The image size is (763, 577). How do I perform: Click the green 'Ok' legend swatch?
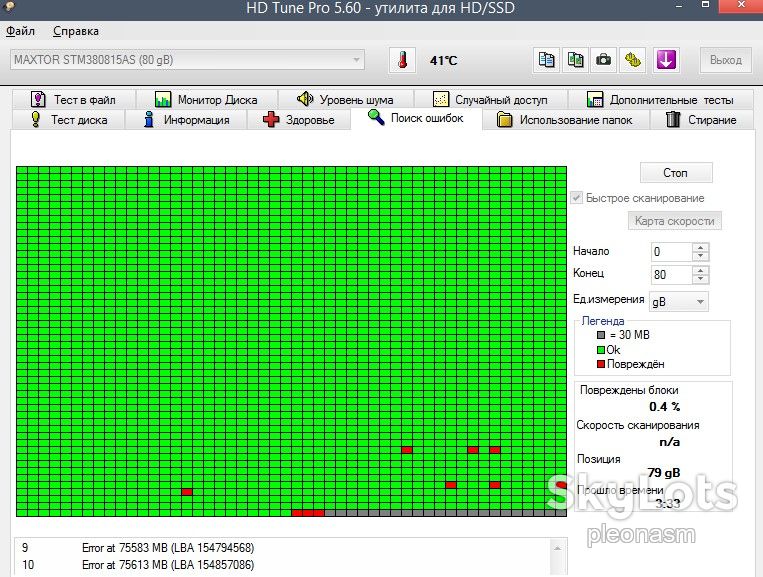click(601, 350)
